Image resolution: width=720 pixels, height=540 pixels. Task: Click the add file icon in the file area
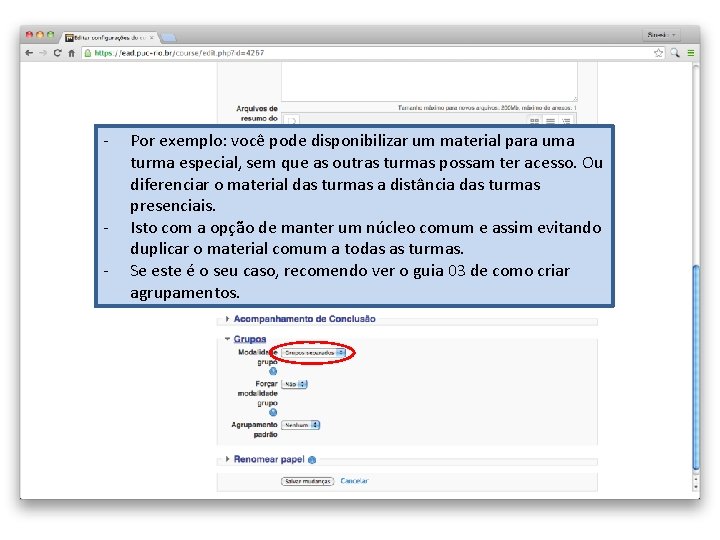[292, 121]
